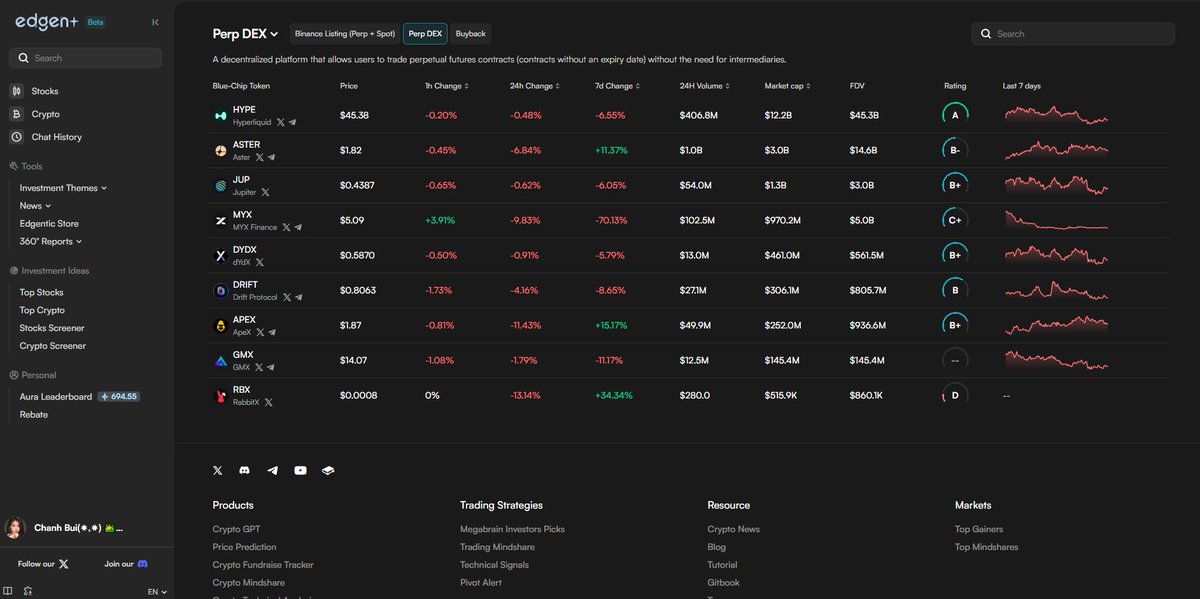1200x599 pixels.
Task: Open Drift Protocol's X profile icon
Action: (x=287, y=297)
